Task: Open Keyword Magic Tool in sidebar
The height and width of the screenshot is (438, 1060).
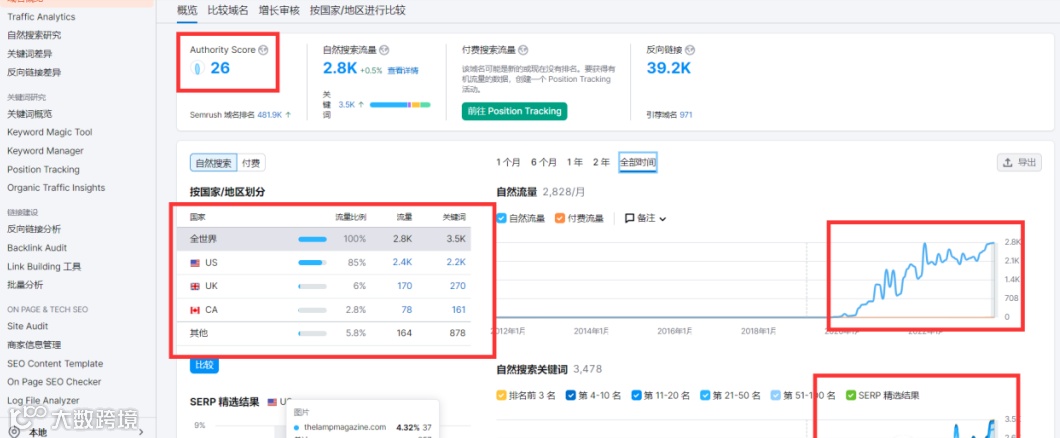Action: tap(49, 132)
